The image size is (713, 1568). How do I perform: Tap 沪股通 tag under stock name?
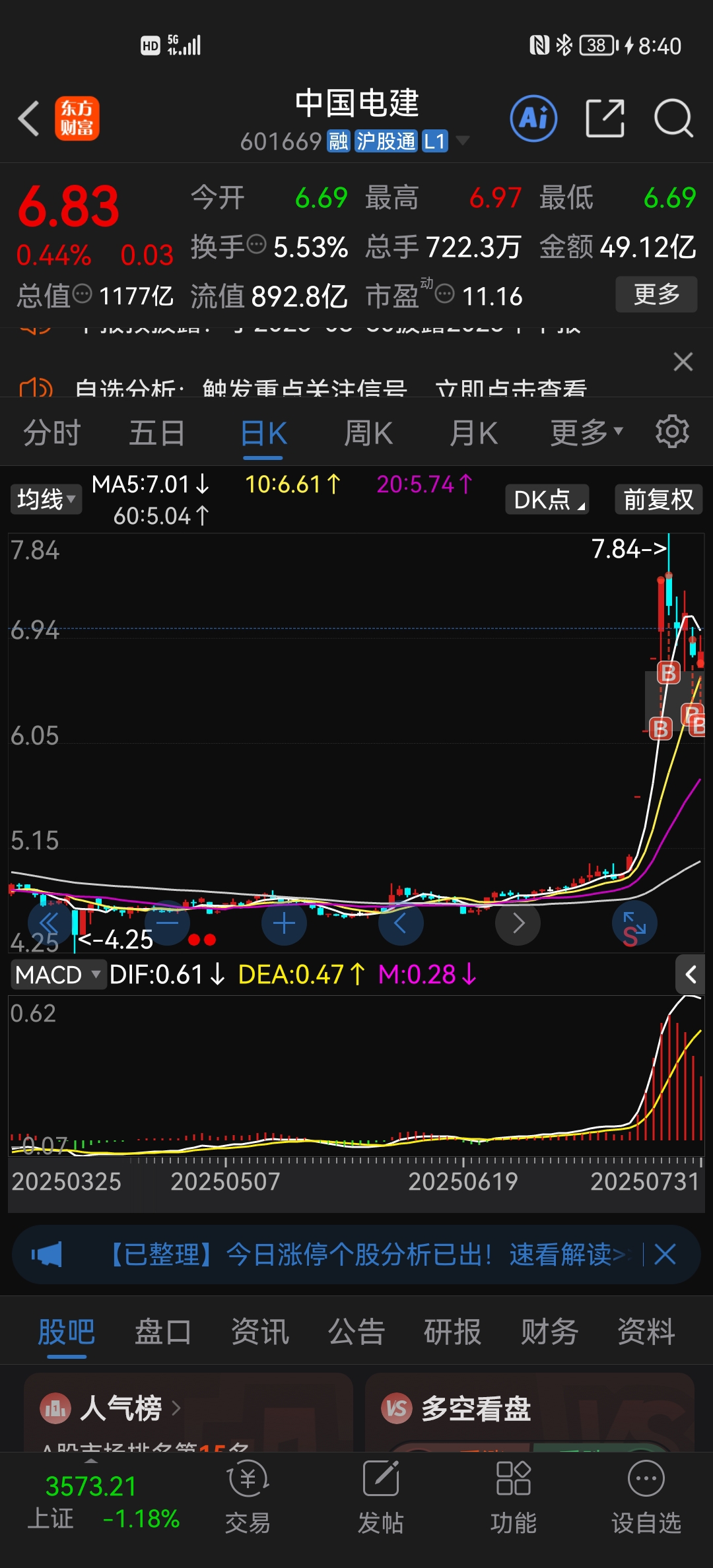point(386,141)
